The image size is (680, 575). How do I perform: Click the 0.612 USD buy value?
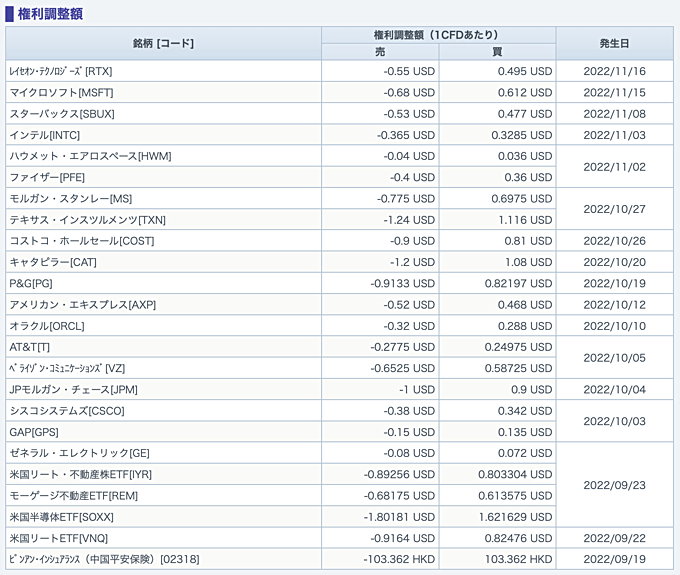[525, 92]
